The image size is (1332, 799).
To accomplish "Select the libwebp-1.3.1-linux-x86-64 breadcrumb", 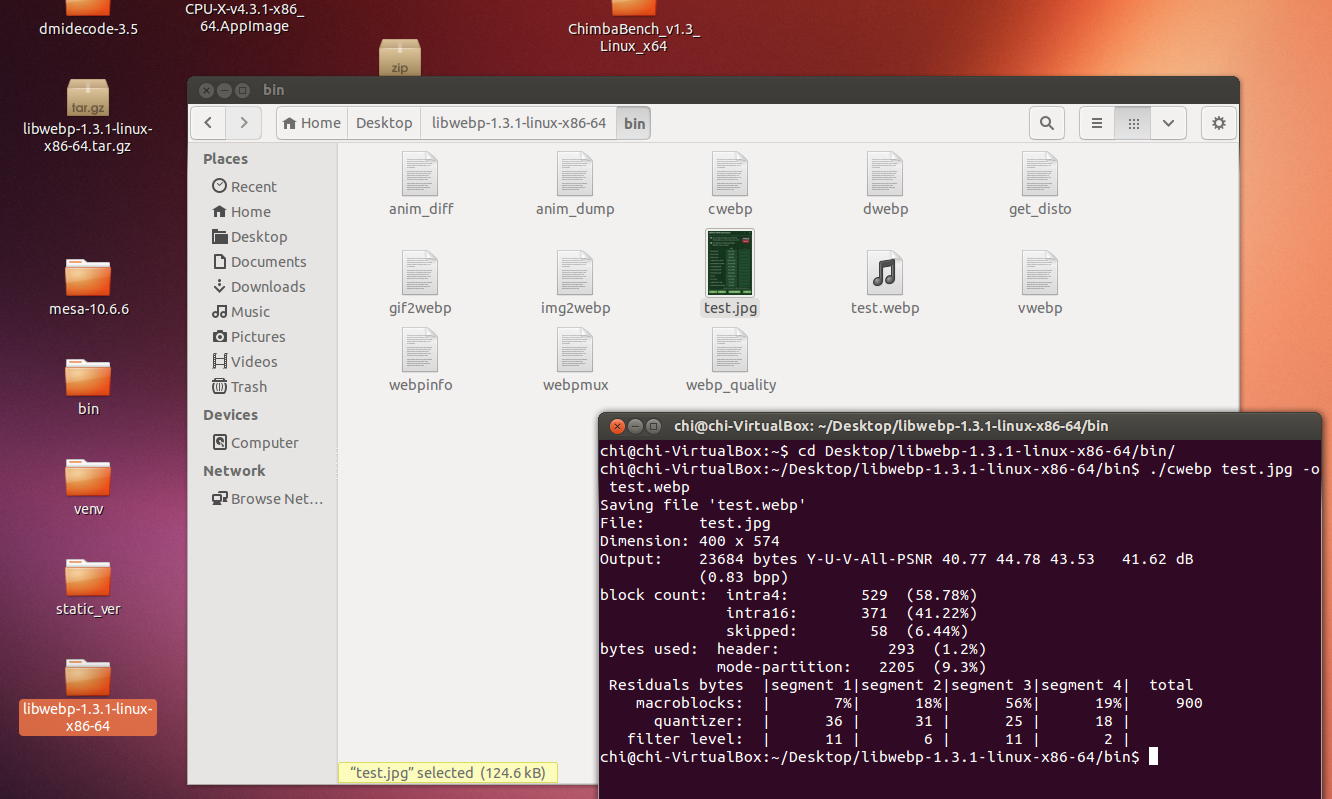I will point(518,123).
